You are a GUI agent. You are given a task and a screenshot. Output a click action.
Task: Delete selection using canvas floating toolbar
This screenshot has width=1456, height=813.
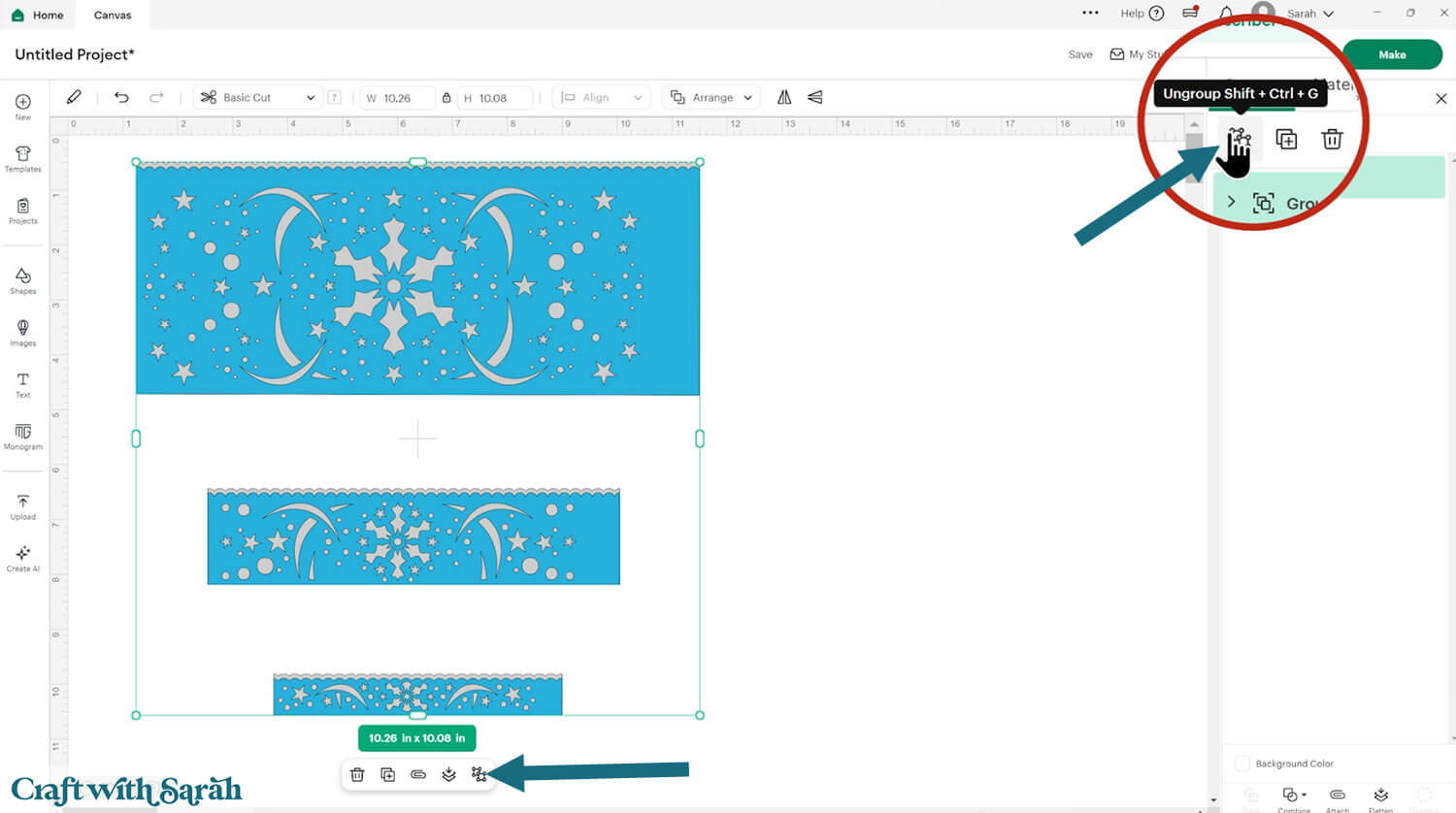[357, 774]
